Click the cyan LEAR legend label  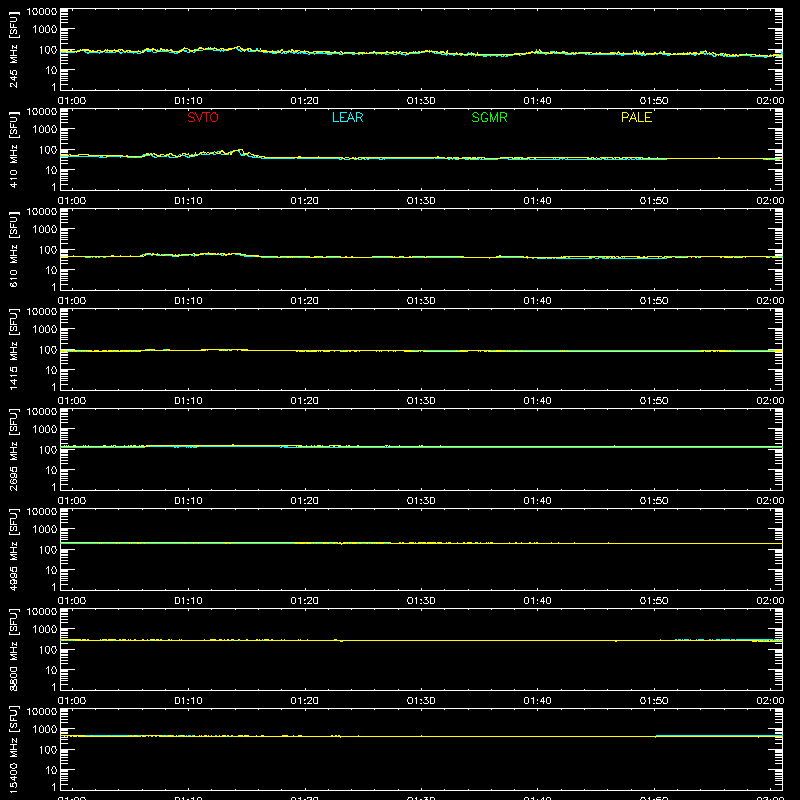coord(347,117)
